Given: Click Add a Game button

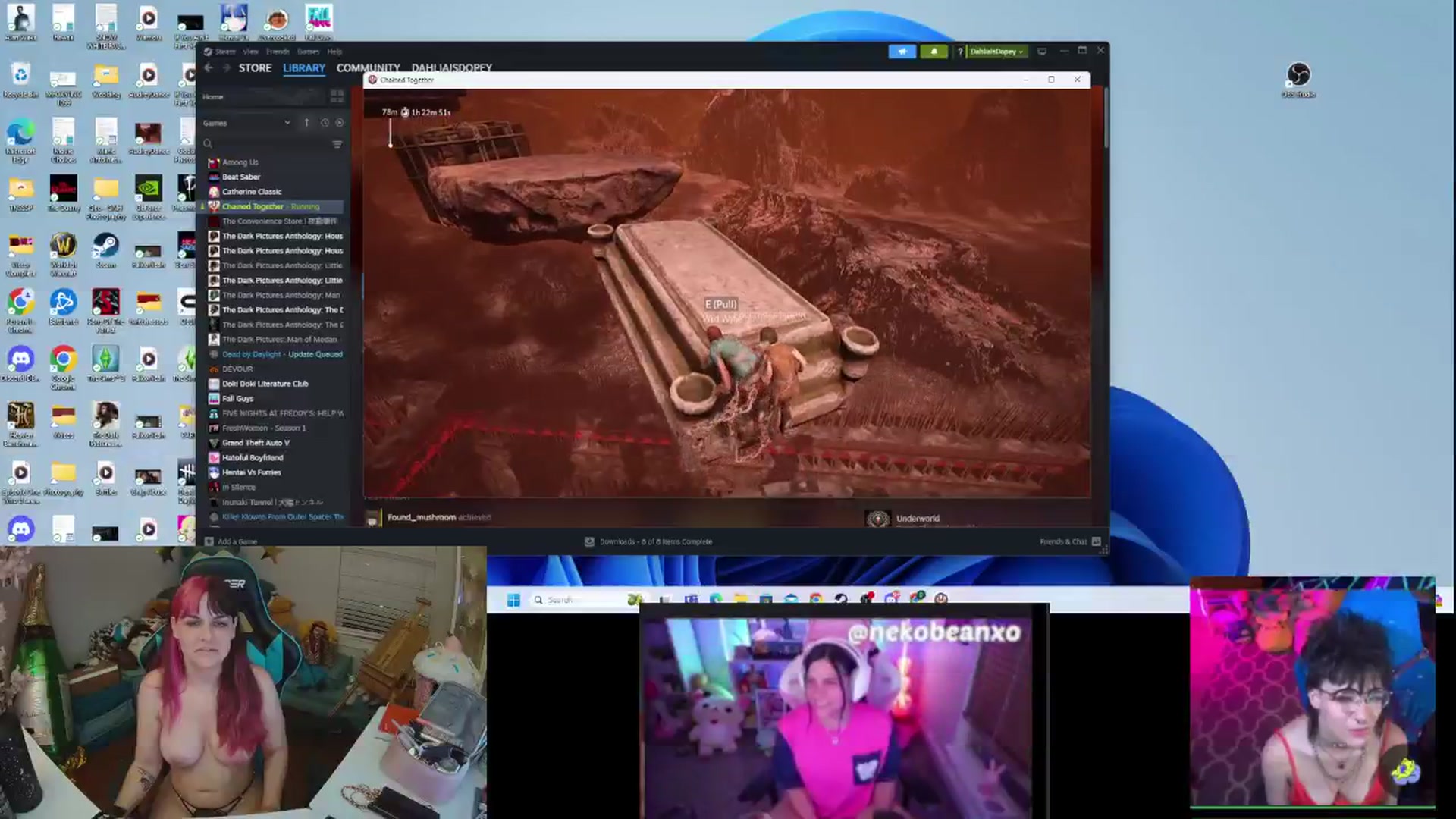Looking at the screenshot, I should (x=231, y=541).
